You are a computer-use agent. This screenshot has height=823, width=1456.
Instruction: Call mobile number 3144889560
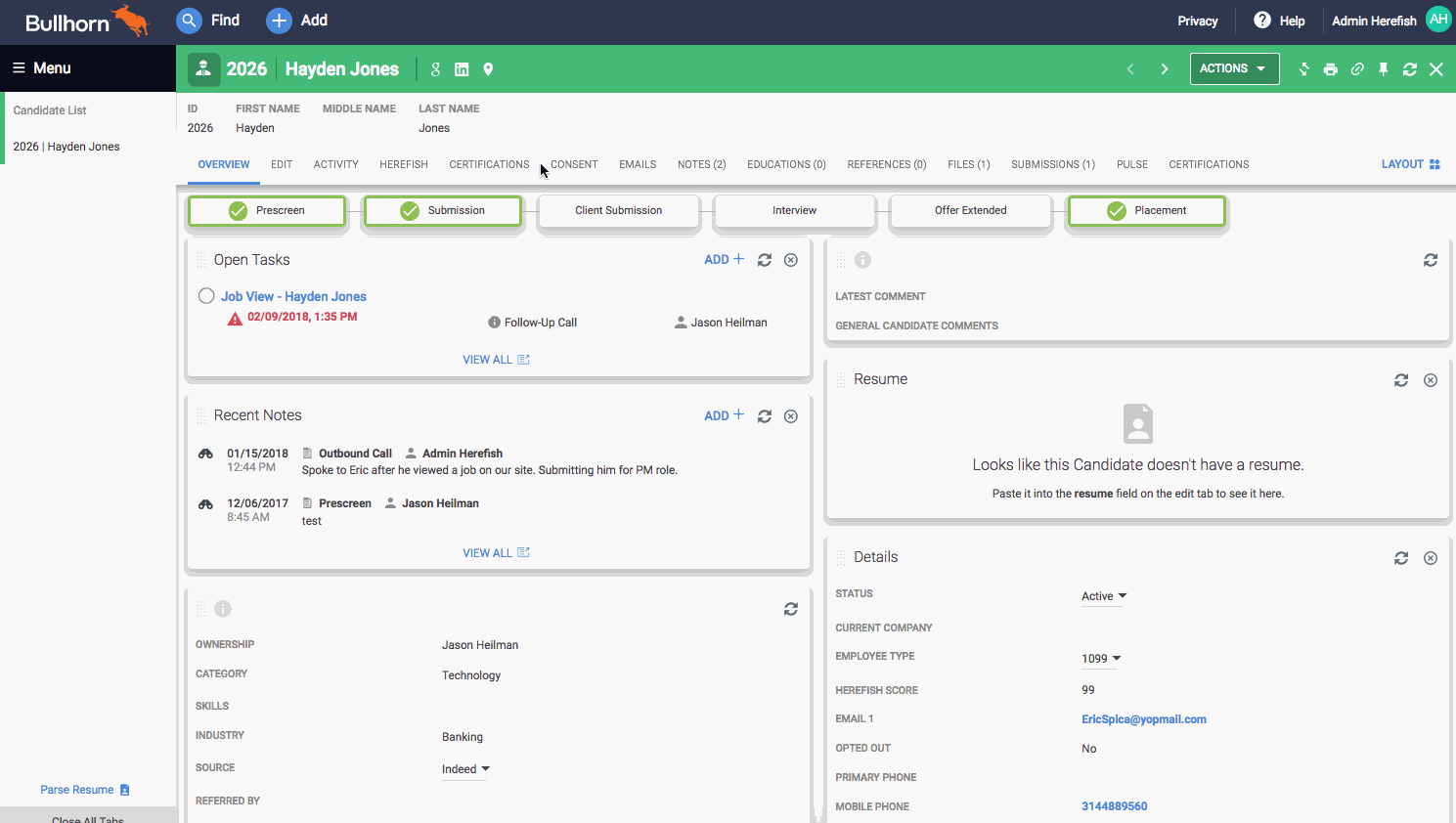click(x=1115, y=806)
